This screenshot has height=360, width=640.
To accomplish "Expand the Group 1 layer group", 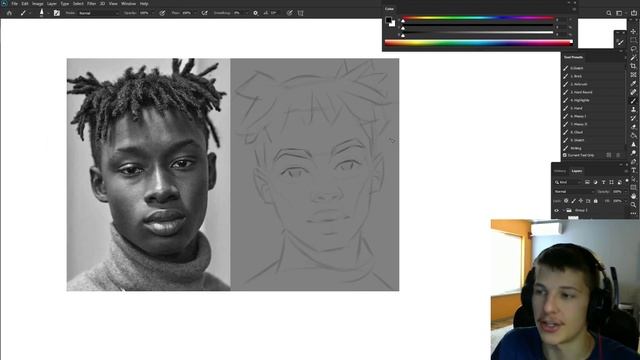I will [x=563, y=210].
